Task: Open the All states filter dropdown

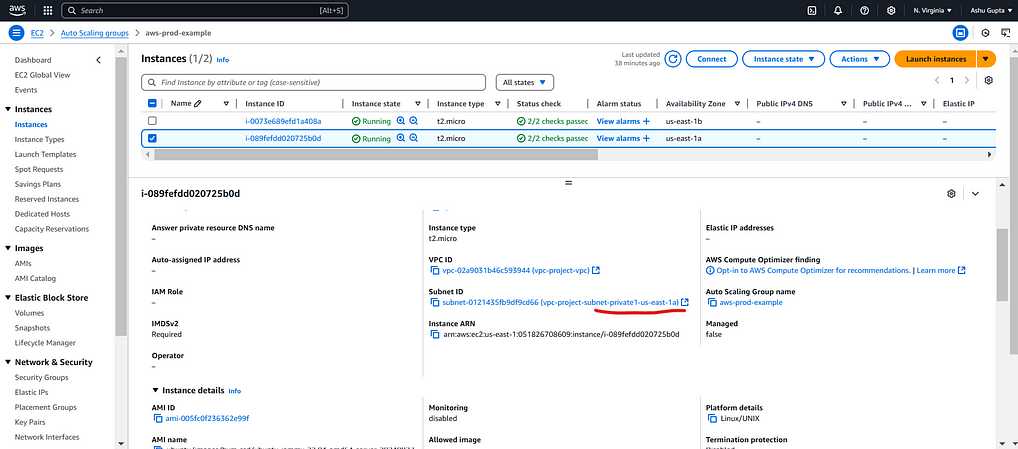Action: (525, 82)
